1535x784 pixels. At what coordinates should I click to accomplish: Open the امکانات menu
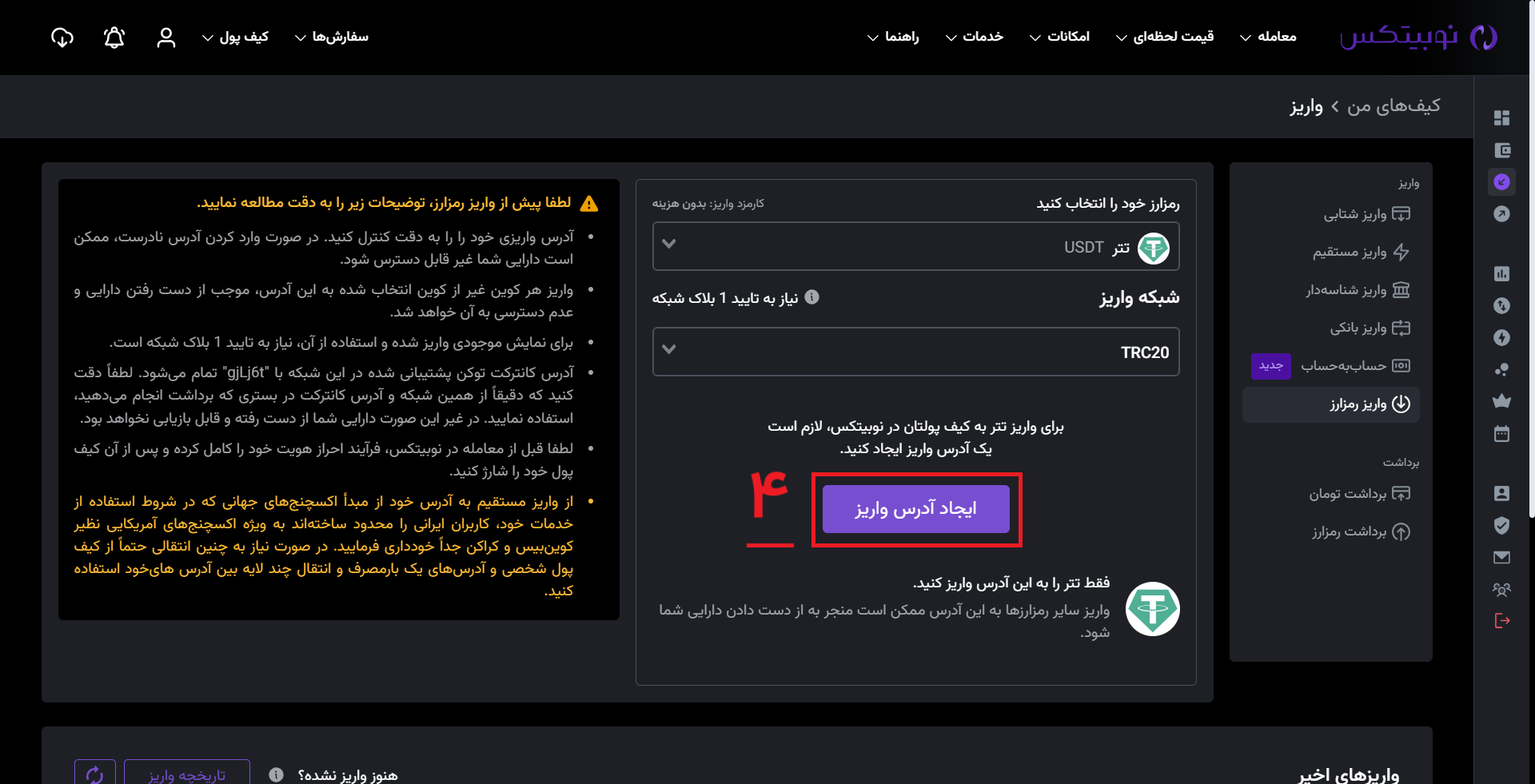[1059, 37]
